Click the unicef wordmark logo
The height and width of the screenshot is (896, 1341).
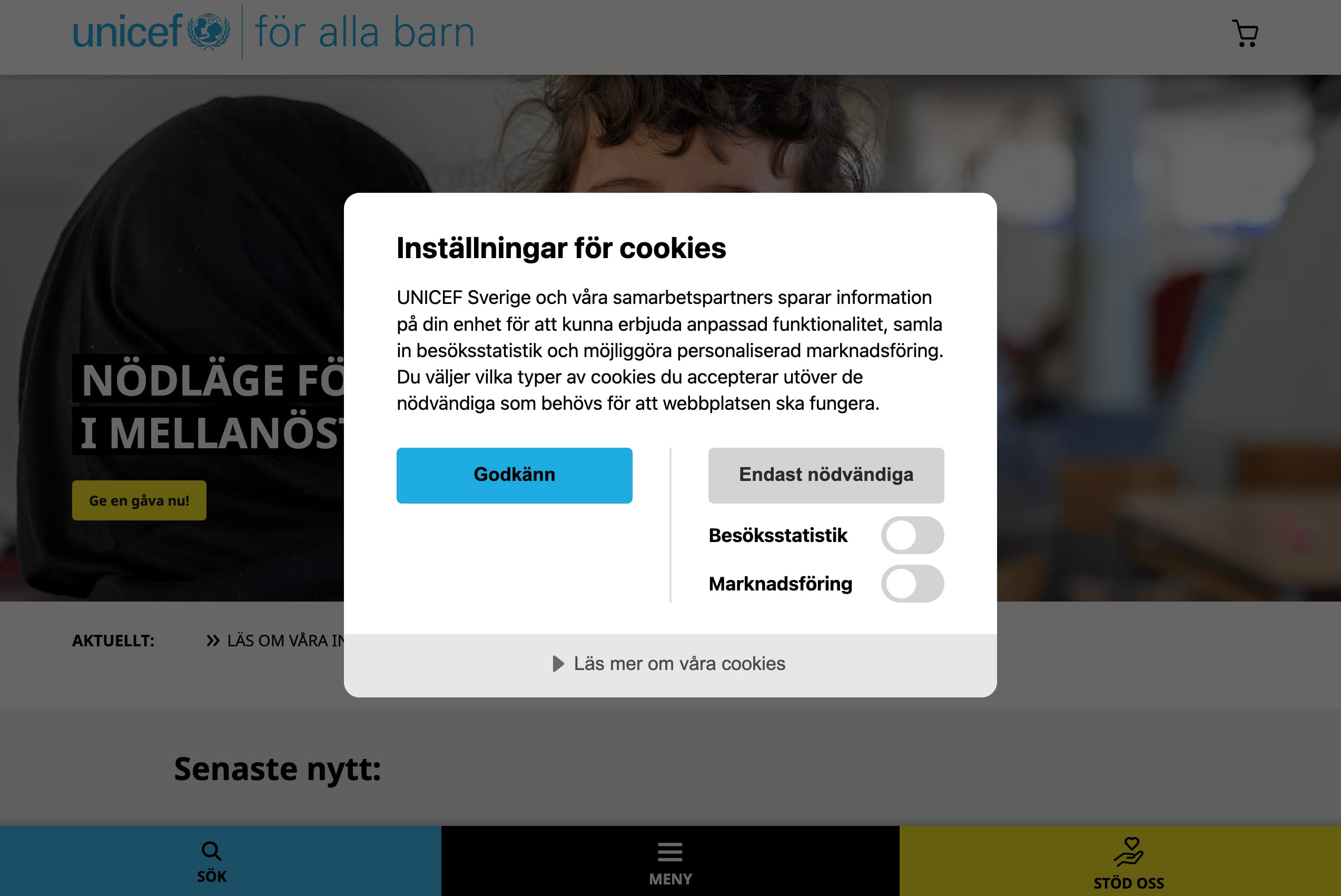click(127, 32)
